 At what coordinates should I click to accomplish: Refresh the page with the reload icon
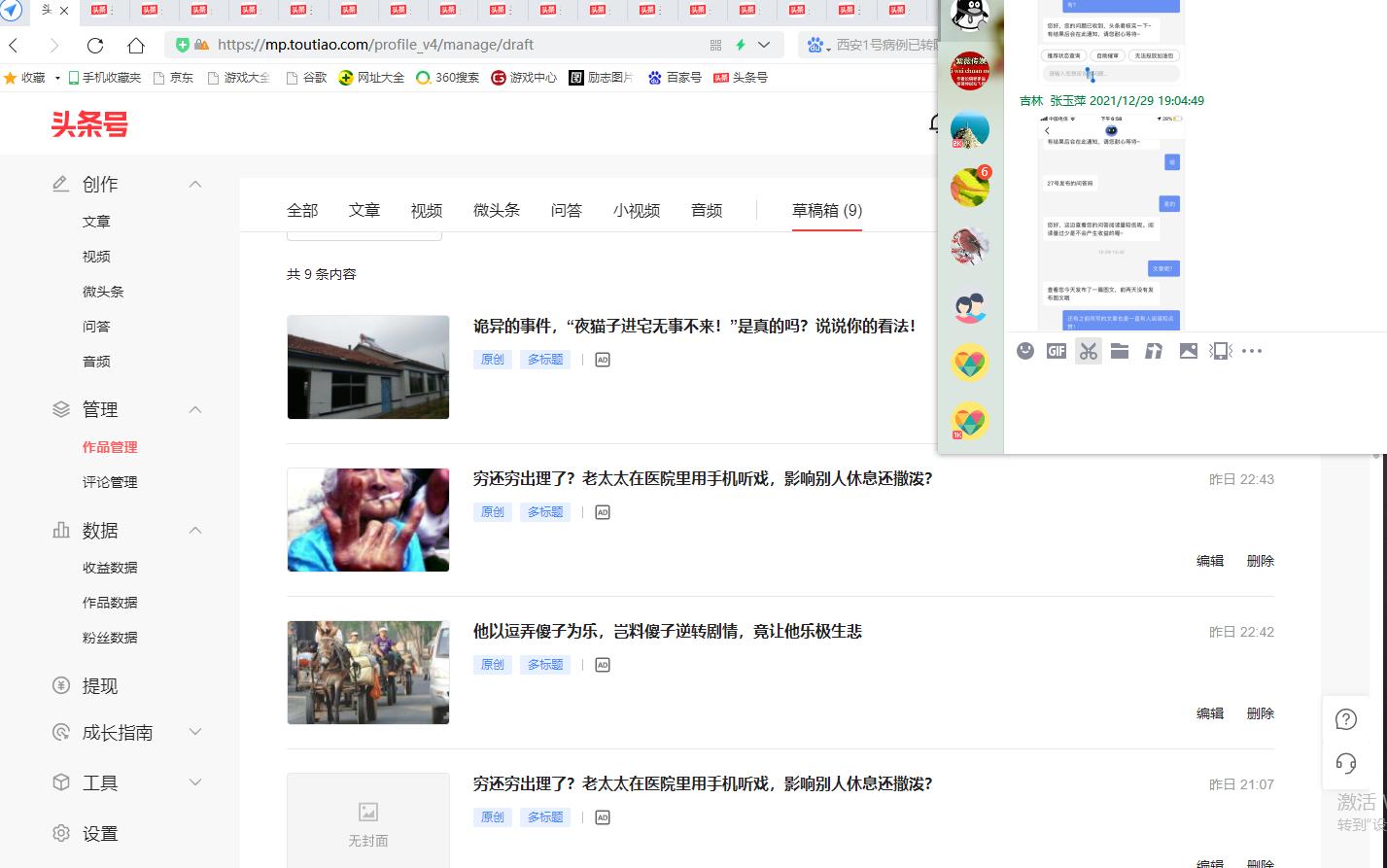94,45
